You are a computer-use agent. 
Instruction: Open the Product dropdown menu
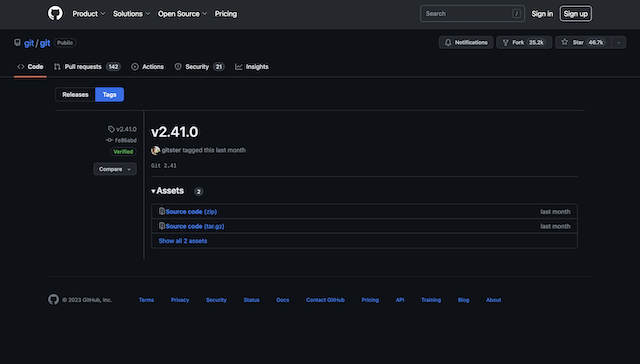pos(89,14)
